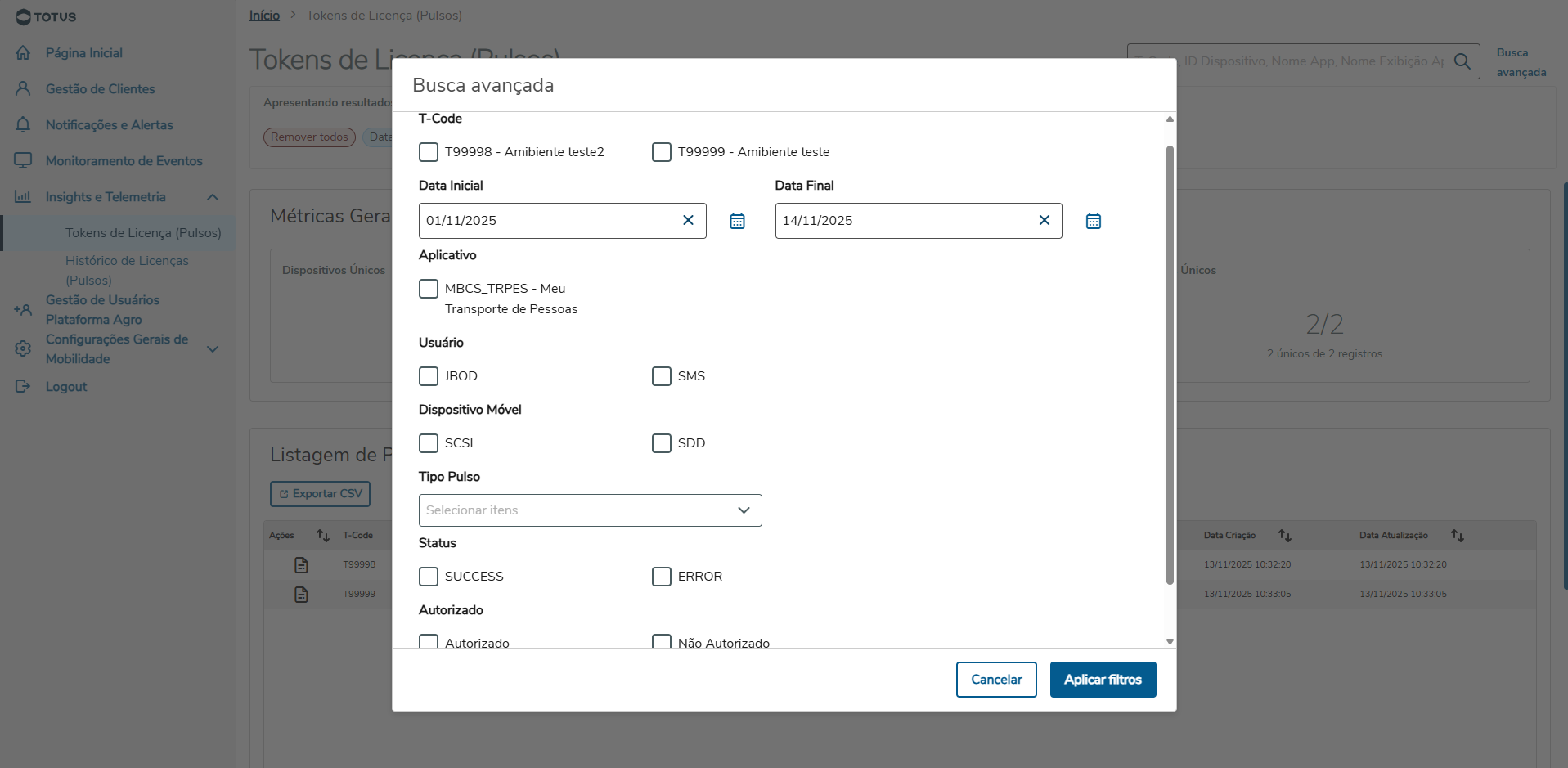Open the Data Inicial calendar picker
1568x768 pixels.
737,221
